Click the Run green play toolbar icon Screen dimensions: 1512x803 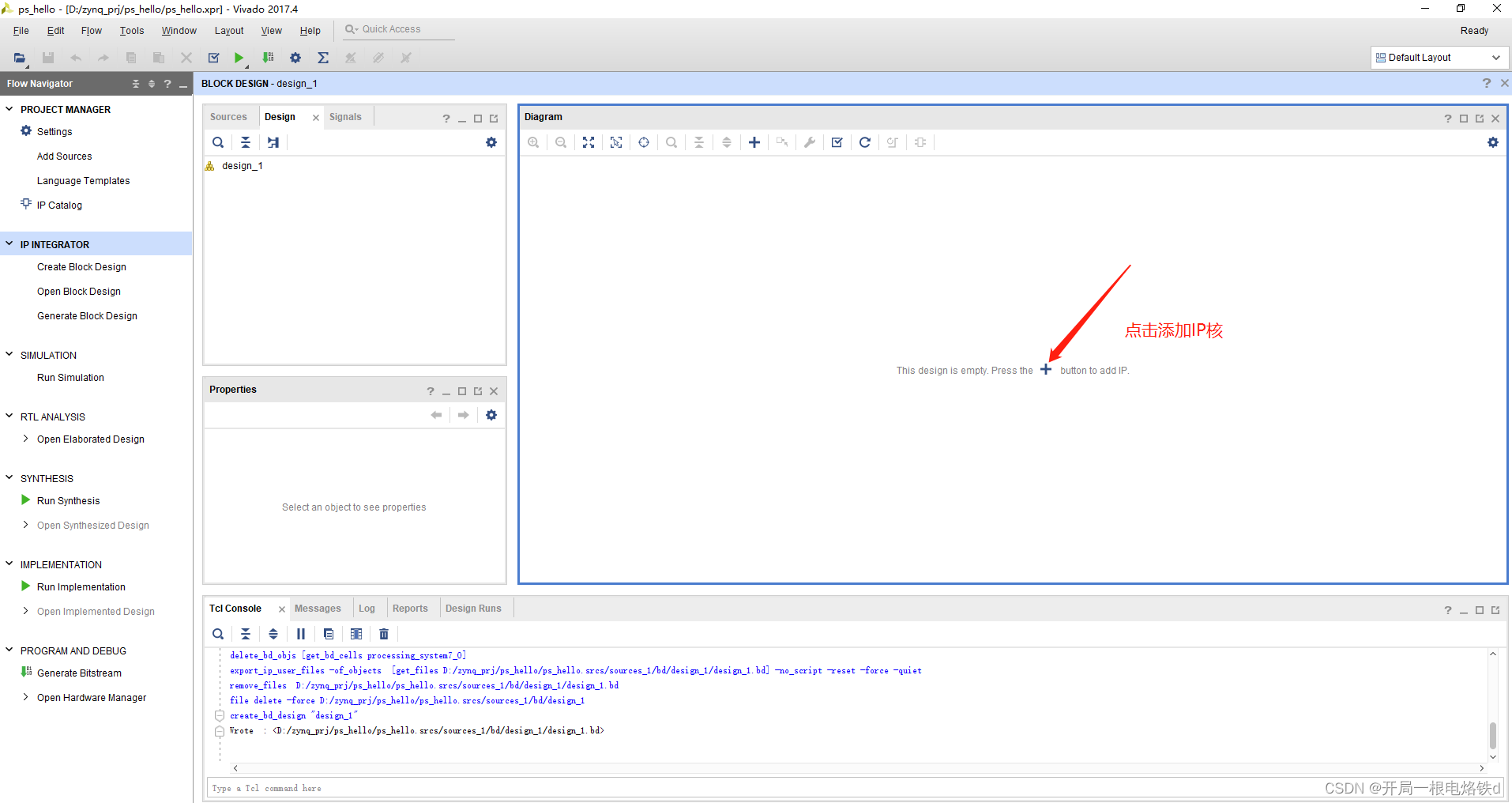click(x=239, y=58)
